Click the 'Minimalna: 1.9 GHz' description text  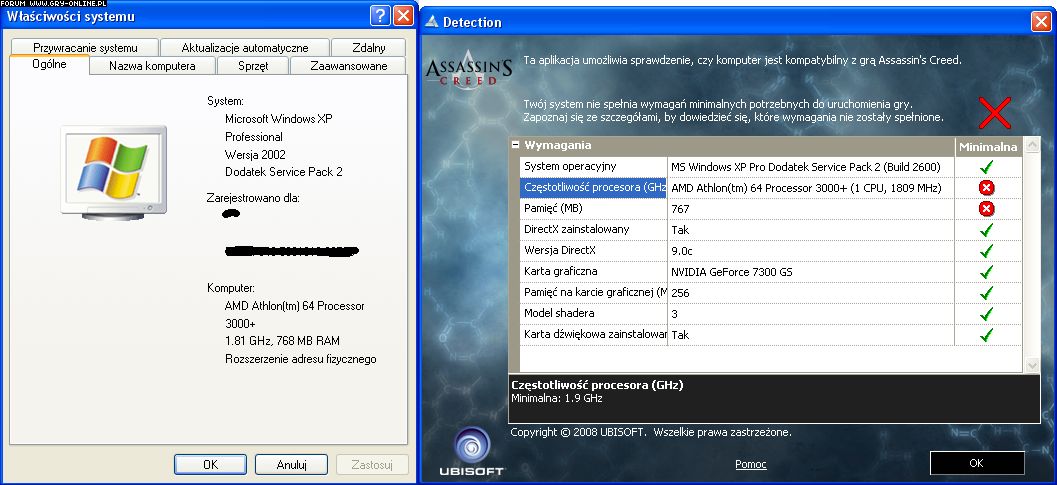pyautogui.click(x=557, y=398)
